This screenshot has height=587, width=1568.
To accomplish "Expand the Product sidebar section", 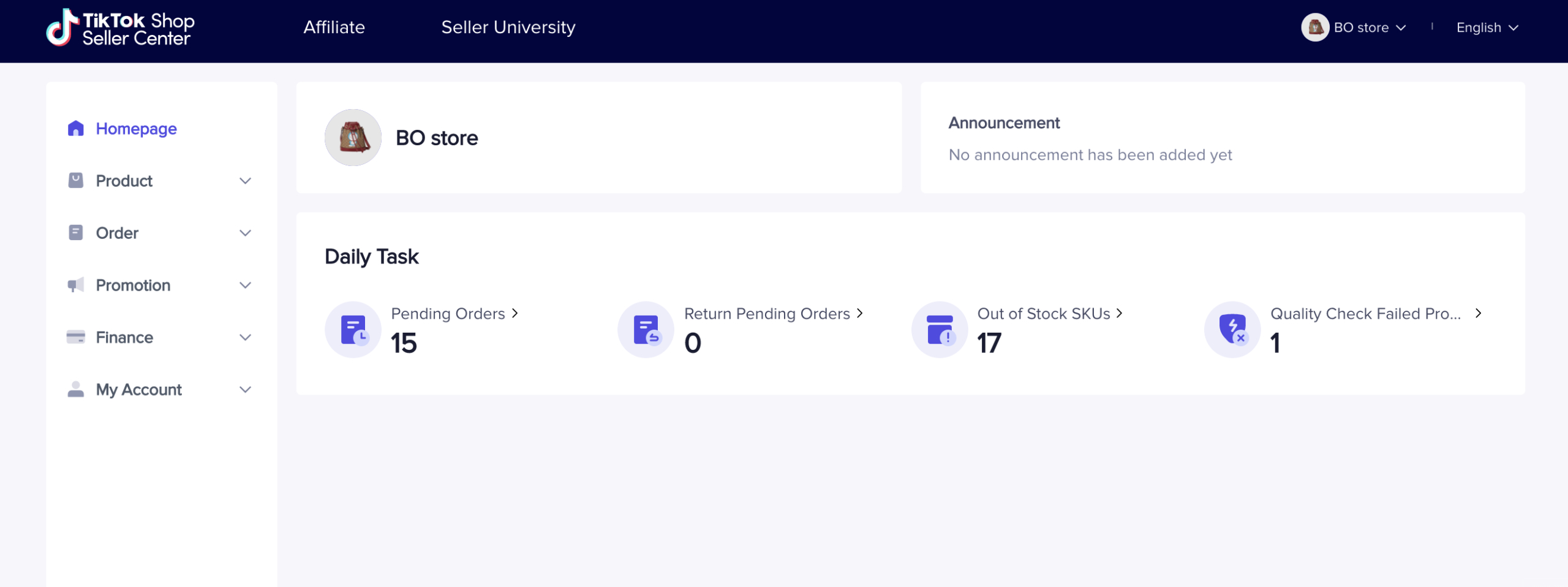I will click(245, 181).
